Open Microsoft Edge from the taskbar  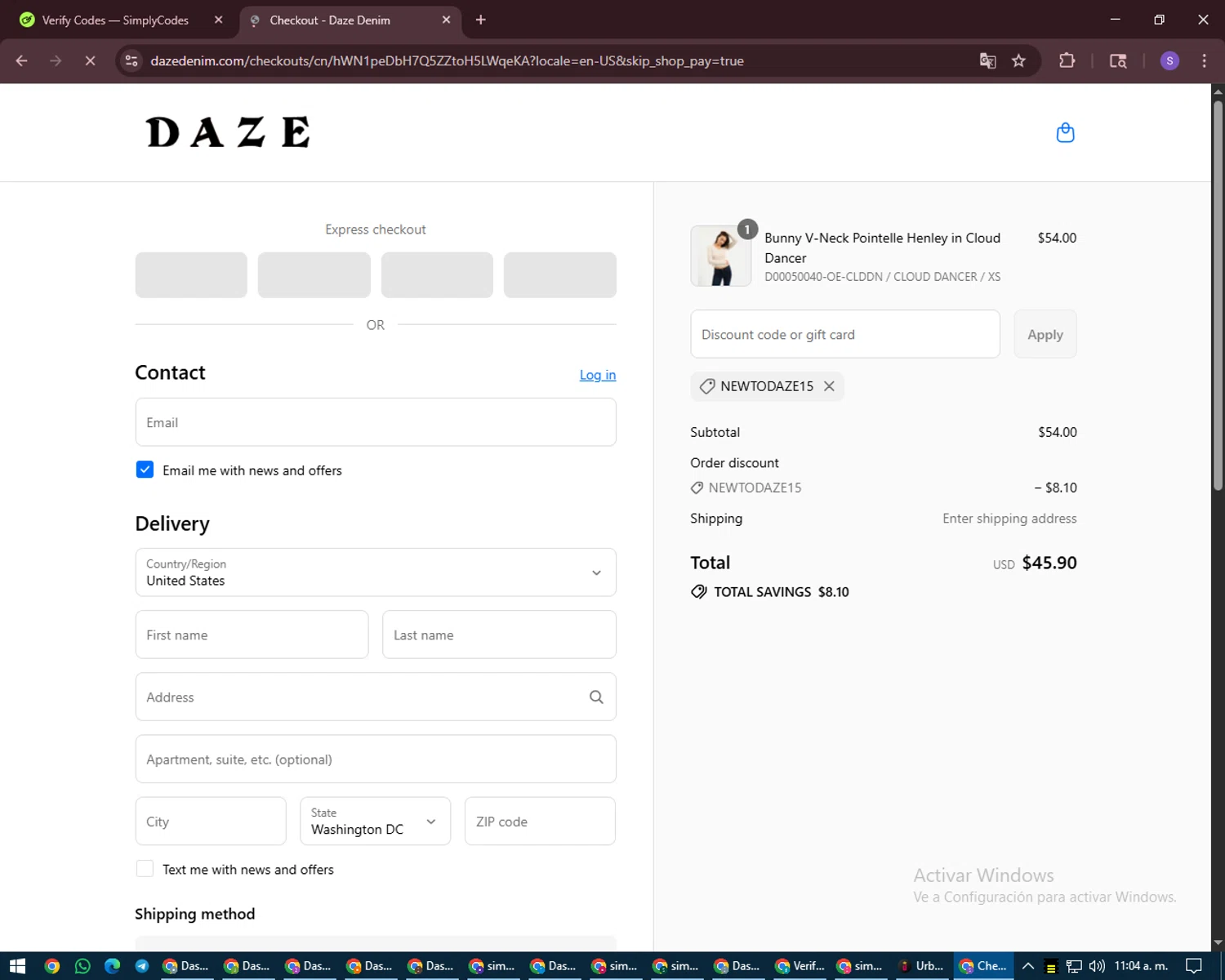113,966
